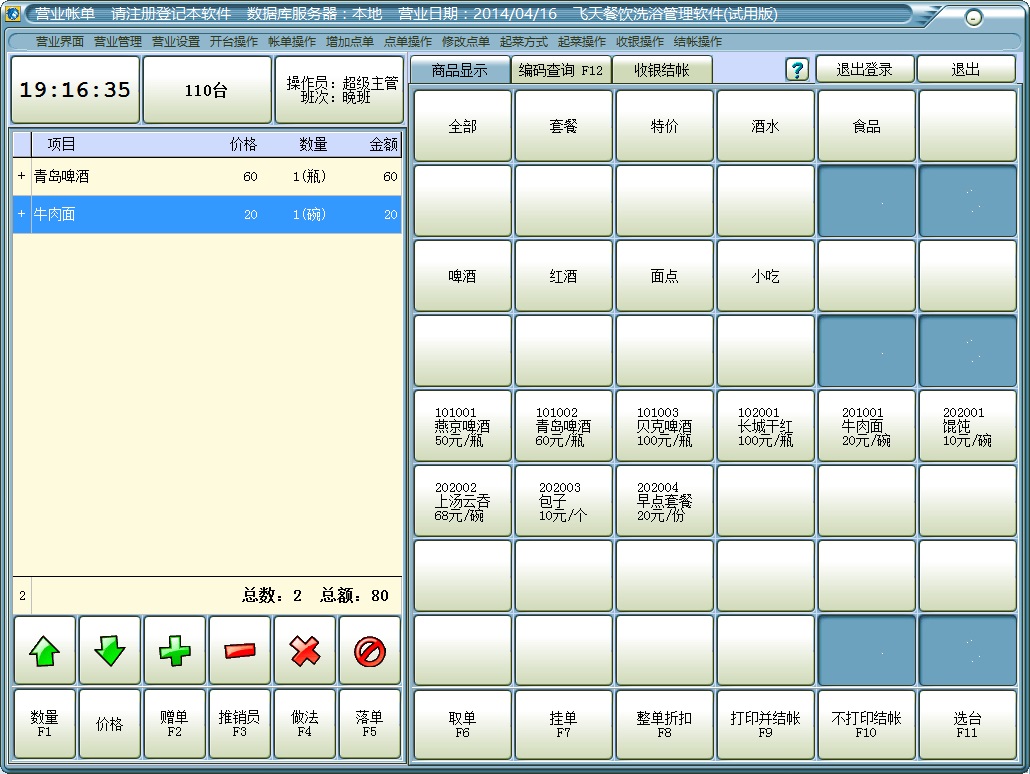Open help with the question mark icon
Viewport: 1030px width, 774px height.
pos(797,69)
